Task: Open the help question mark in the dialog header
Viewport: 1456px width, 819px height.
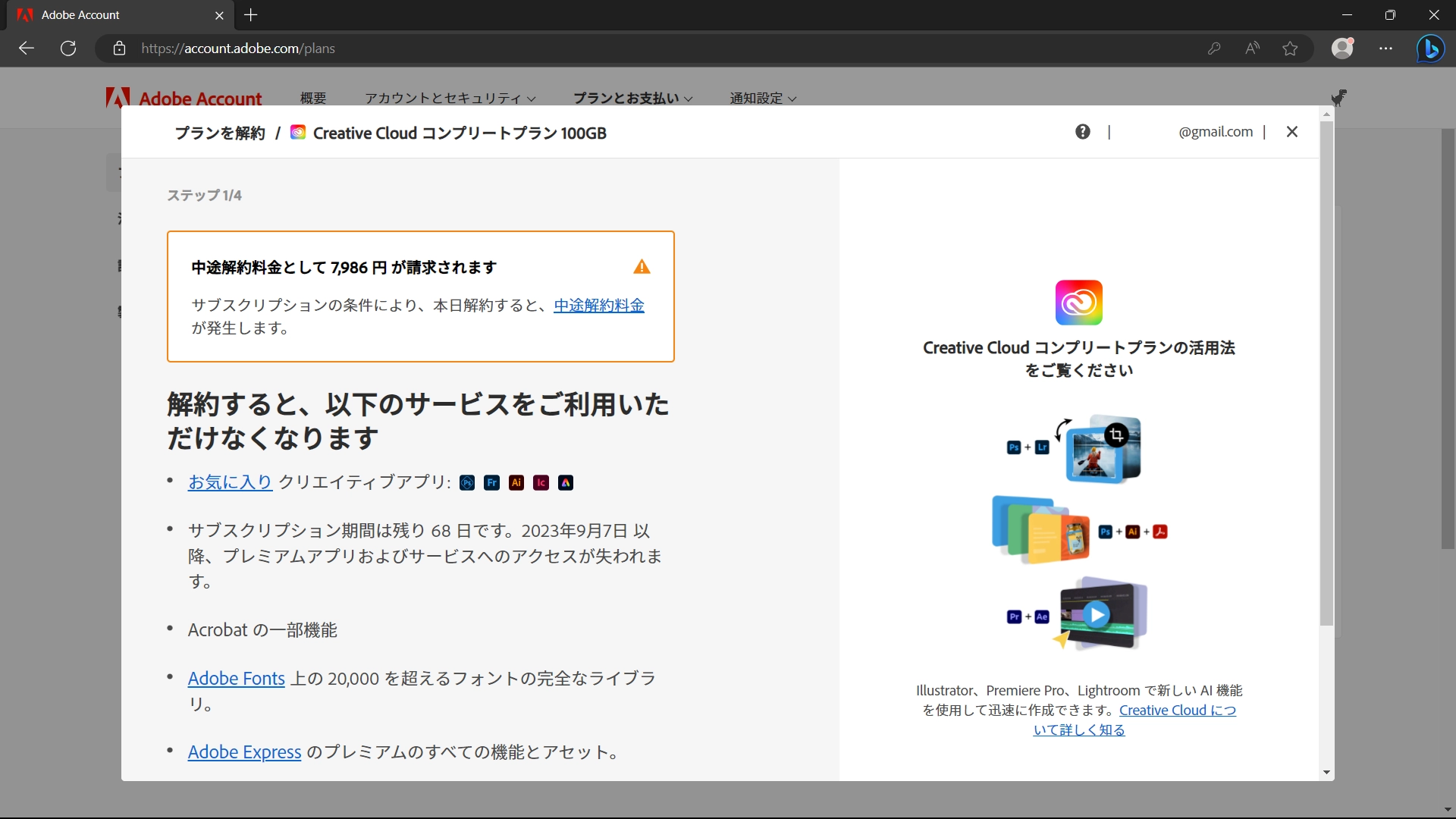Action: click(x=1082, y=131)
